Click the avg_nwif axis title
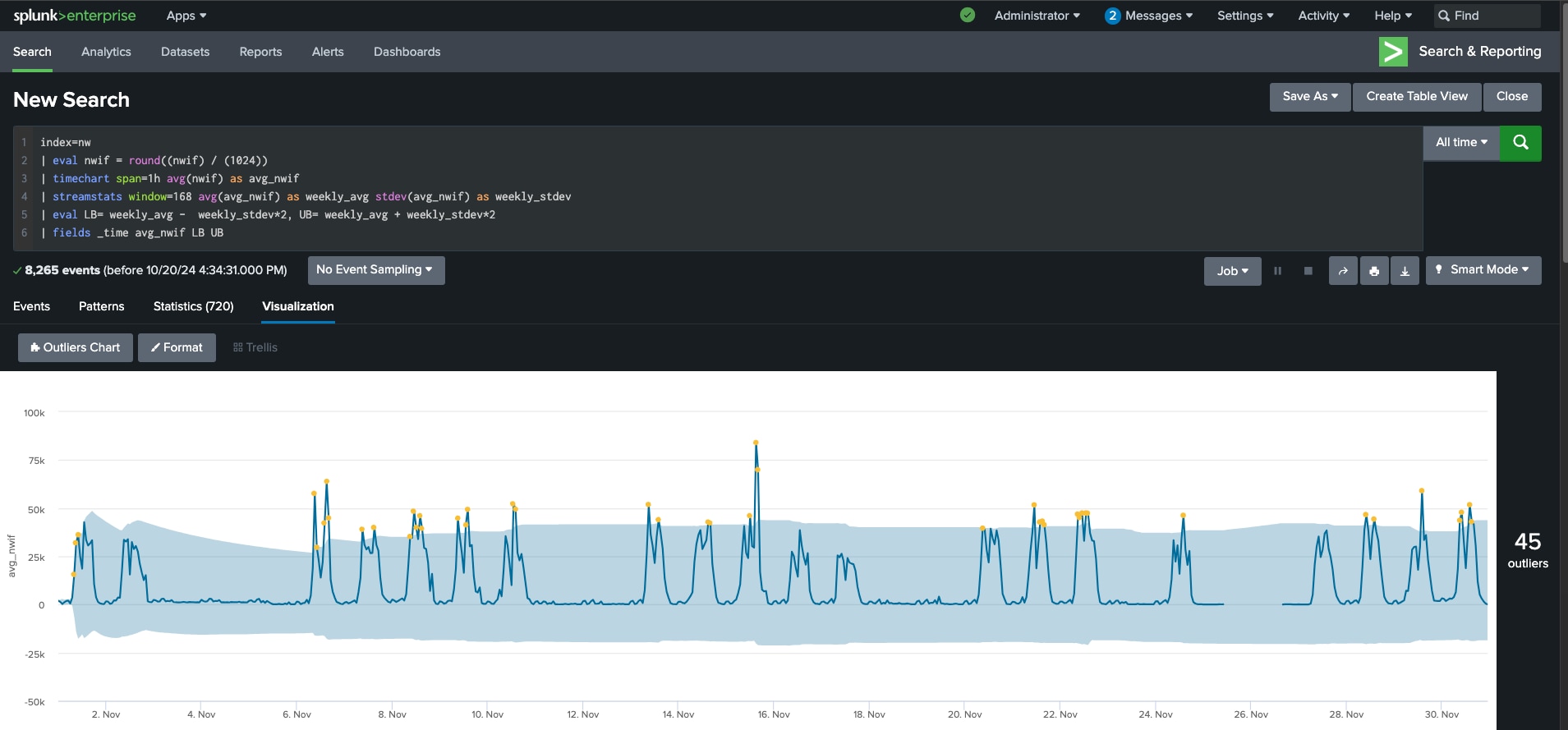The height and width of the screenshot is (730, 1568). (11, 556)
